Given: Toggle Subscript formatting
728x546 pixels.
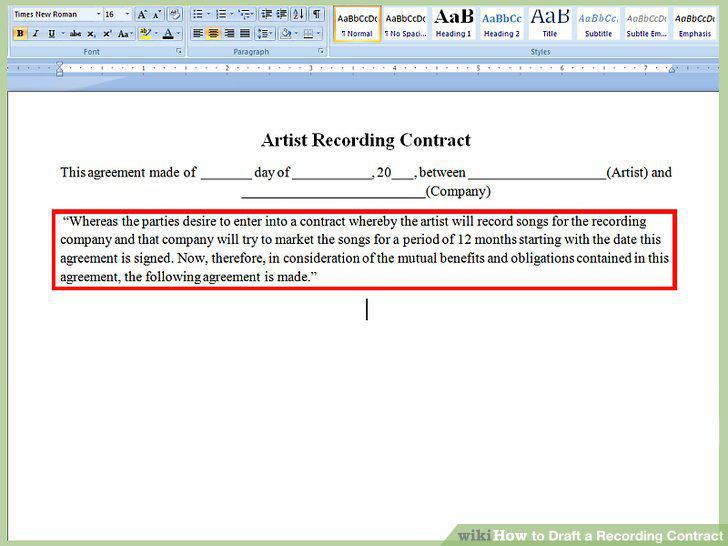Looking at the screenshot, I should tap(91, 33).
